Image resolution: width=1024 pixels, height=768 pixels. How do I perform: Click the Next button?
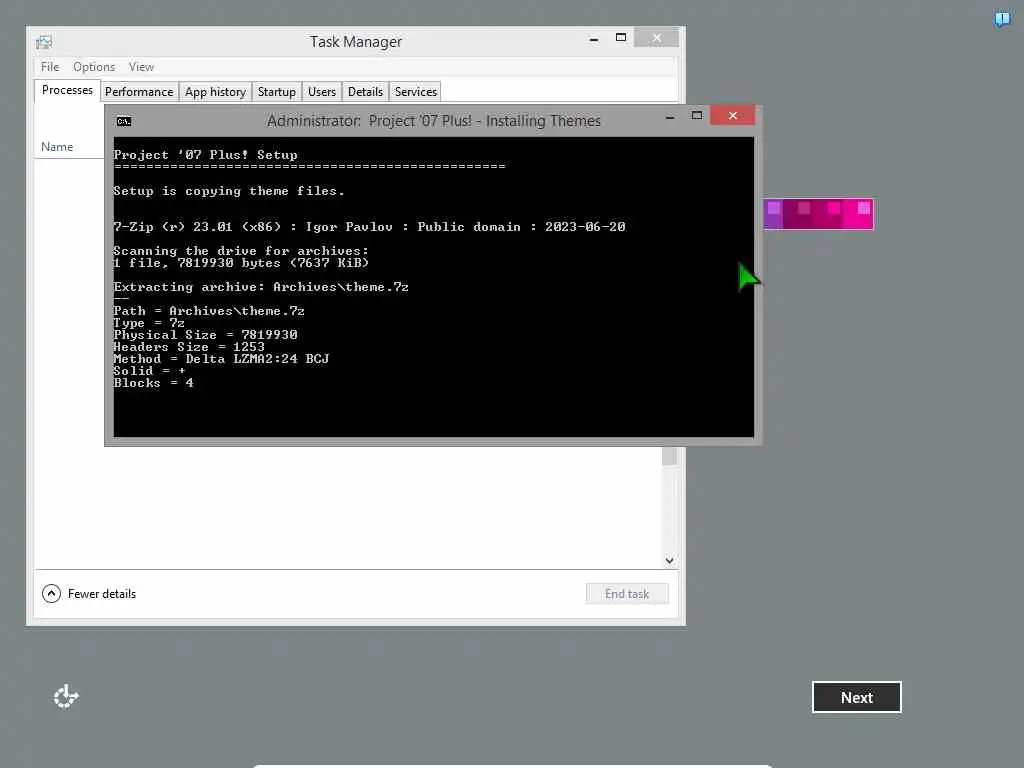pyautogui.click(x=857, y=697)
